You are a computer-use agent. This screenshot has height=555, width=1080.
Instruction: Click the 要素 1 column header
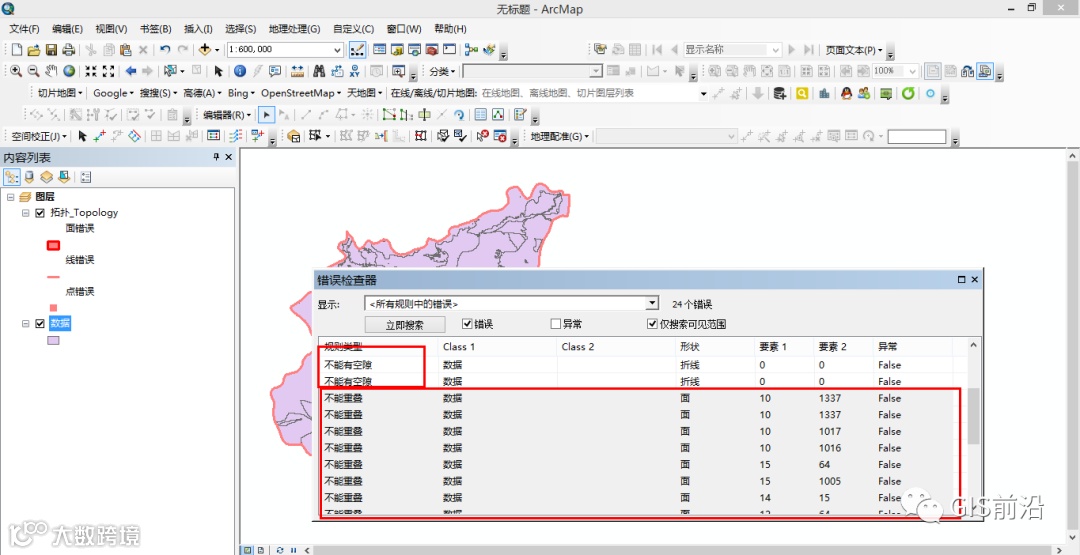pyautogui.click(x=783, y=347)
